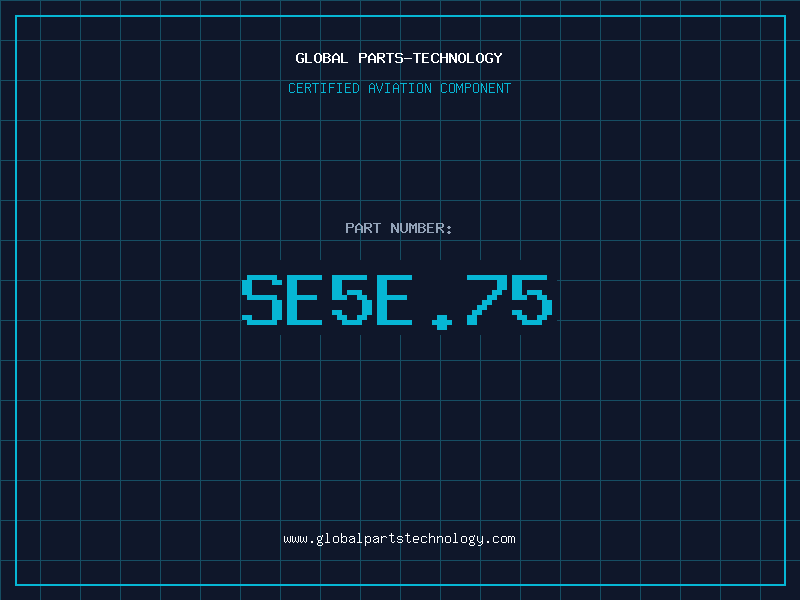Click the PART NUMBER: label

pyautogui.click(x=399, y=228)
